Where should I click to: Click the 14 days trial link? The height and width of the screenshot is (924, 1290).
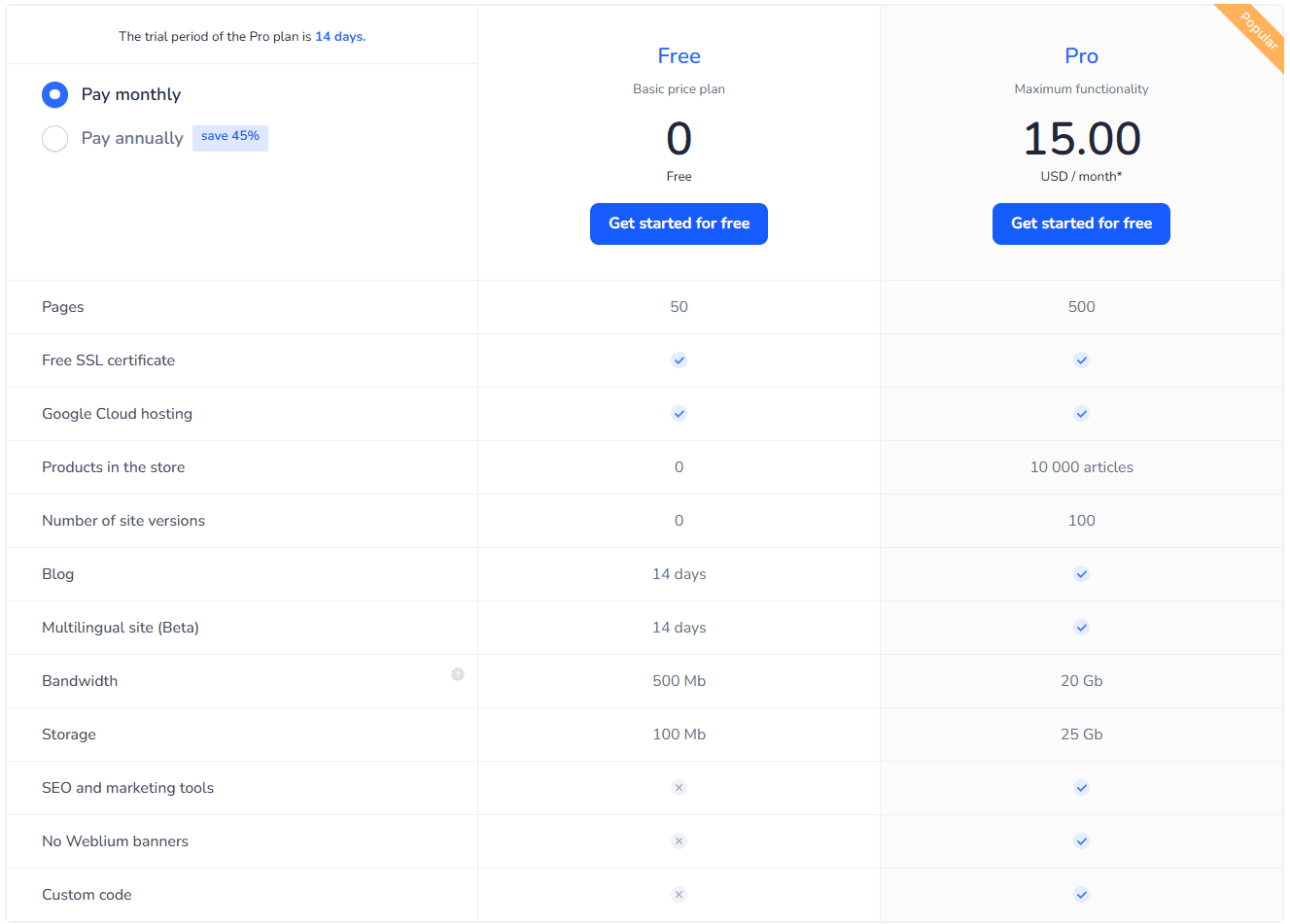340,37
